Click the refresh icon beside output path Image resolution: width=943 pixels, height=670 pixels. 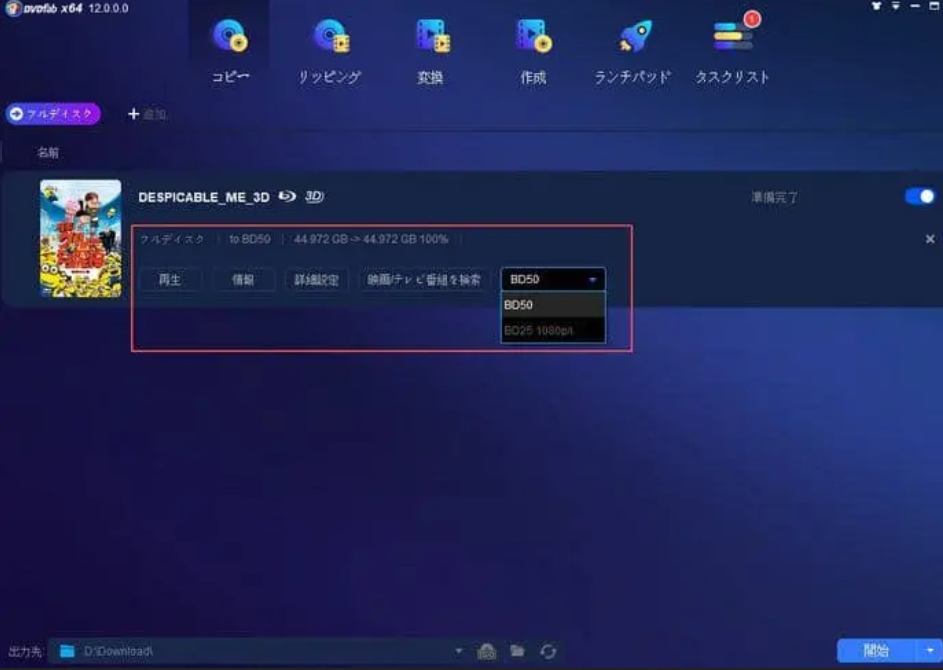click(x=548, y=651)
